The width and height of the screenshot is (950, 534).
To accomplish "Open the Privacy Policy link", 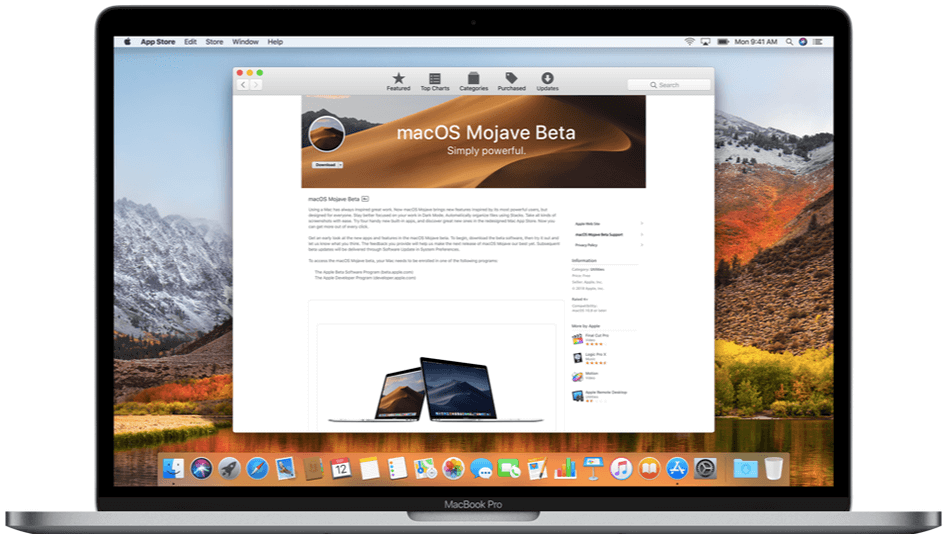I will [586, 245].
